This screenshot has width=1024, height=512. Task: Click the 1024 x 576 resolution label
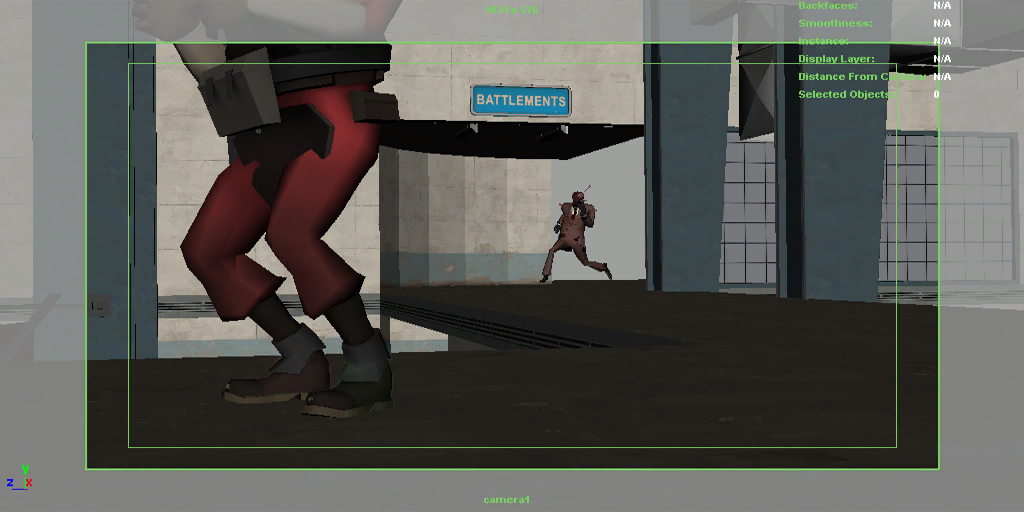pyautogui.click(x=511, y=10)
